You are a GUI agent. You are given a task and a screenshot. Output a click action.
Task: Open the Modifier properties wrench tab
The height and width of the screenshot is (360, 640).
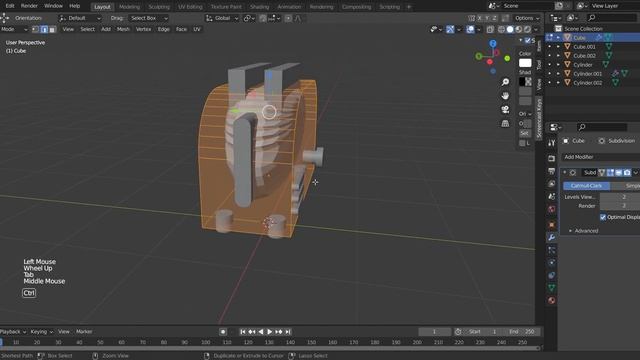pos(551,238)
